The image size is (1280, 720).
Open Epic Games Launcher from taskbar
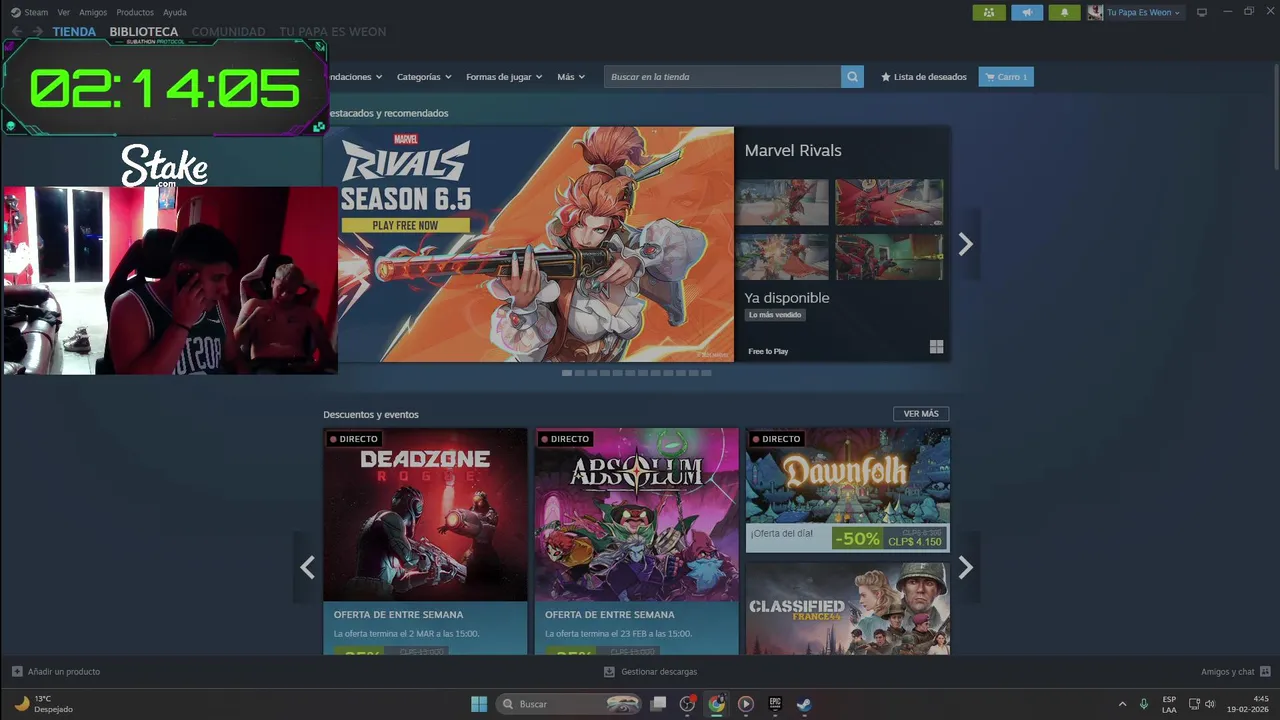775,704
